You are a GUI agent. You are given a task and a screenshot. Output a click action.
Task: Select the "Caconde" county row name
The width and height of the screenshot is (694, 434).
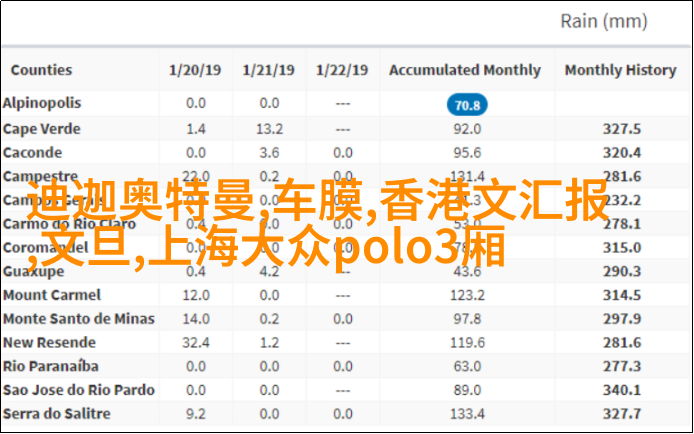[32, 153]
